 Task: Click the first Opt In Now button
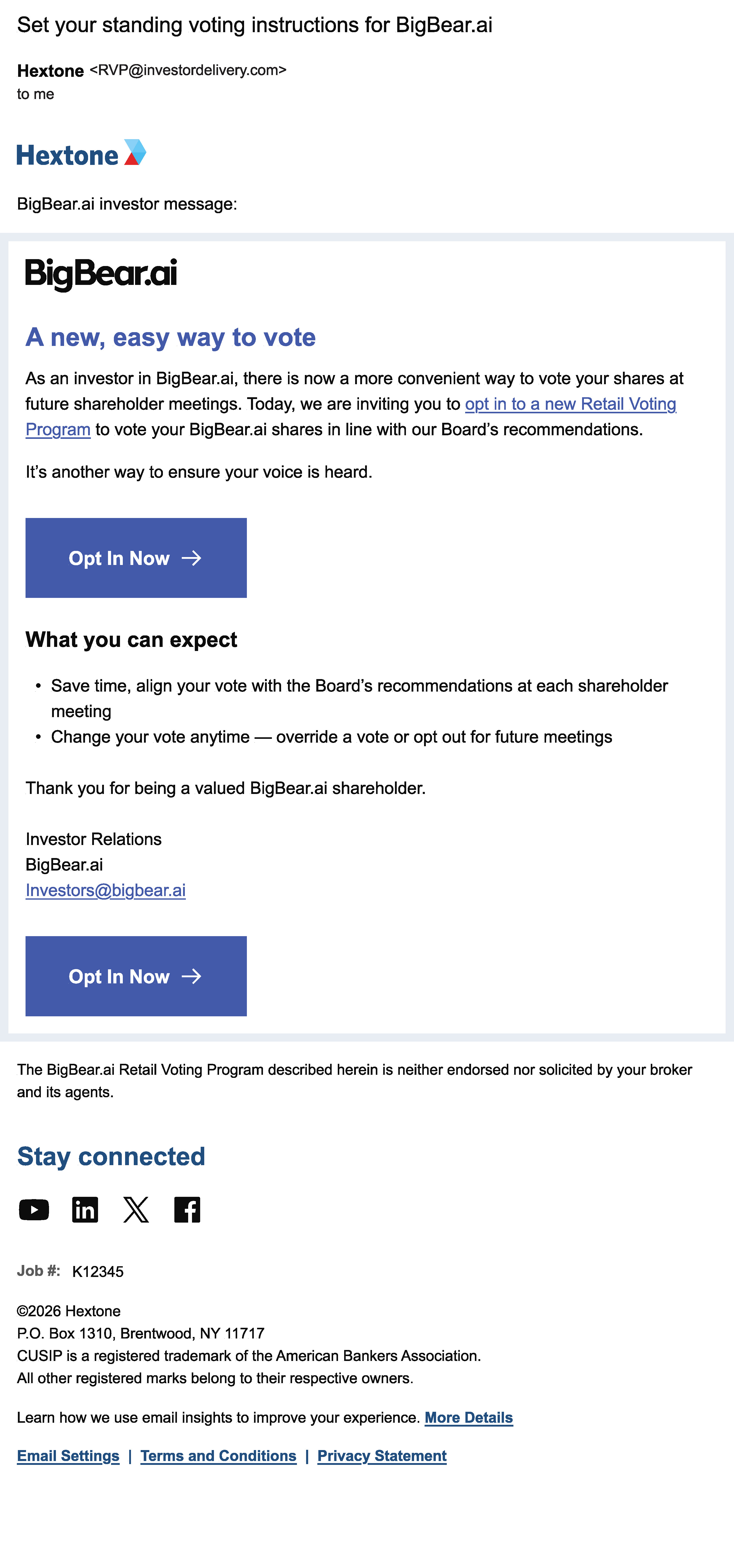136,558
